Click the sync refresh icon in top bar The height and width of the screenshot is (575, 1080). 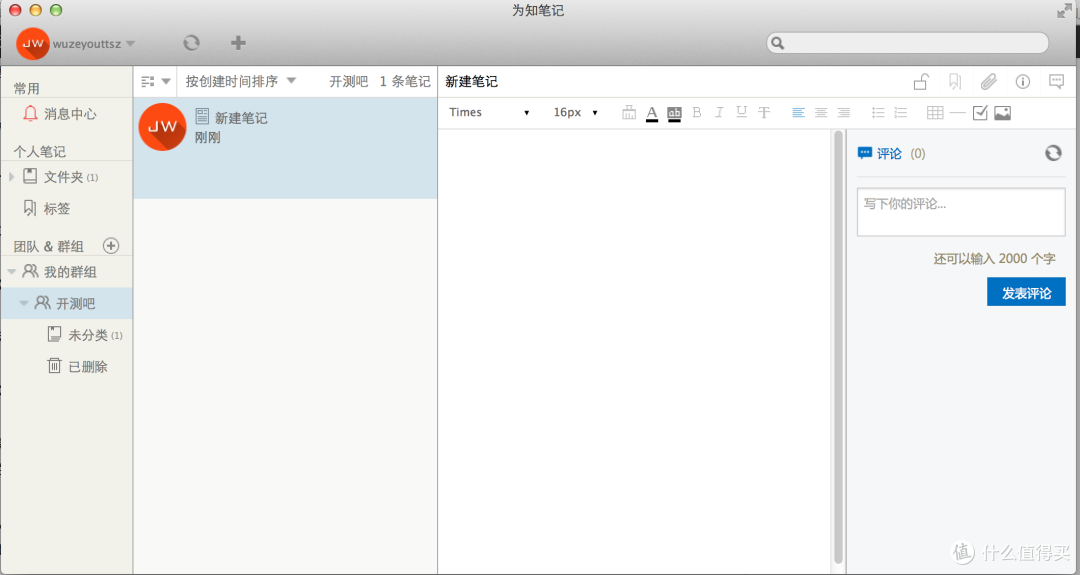tap(191, 43)
